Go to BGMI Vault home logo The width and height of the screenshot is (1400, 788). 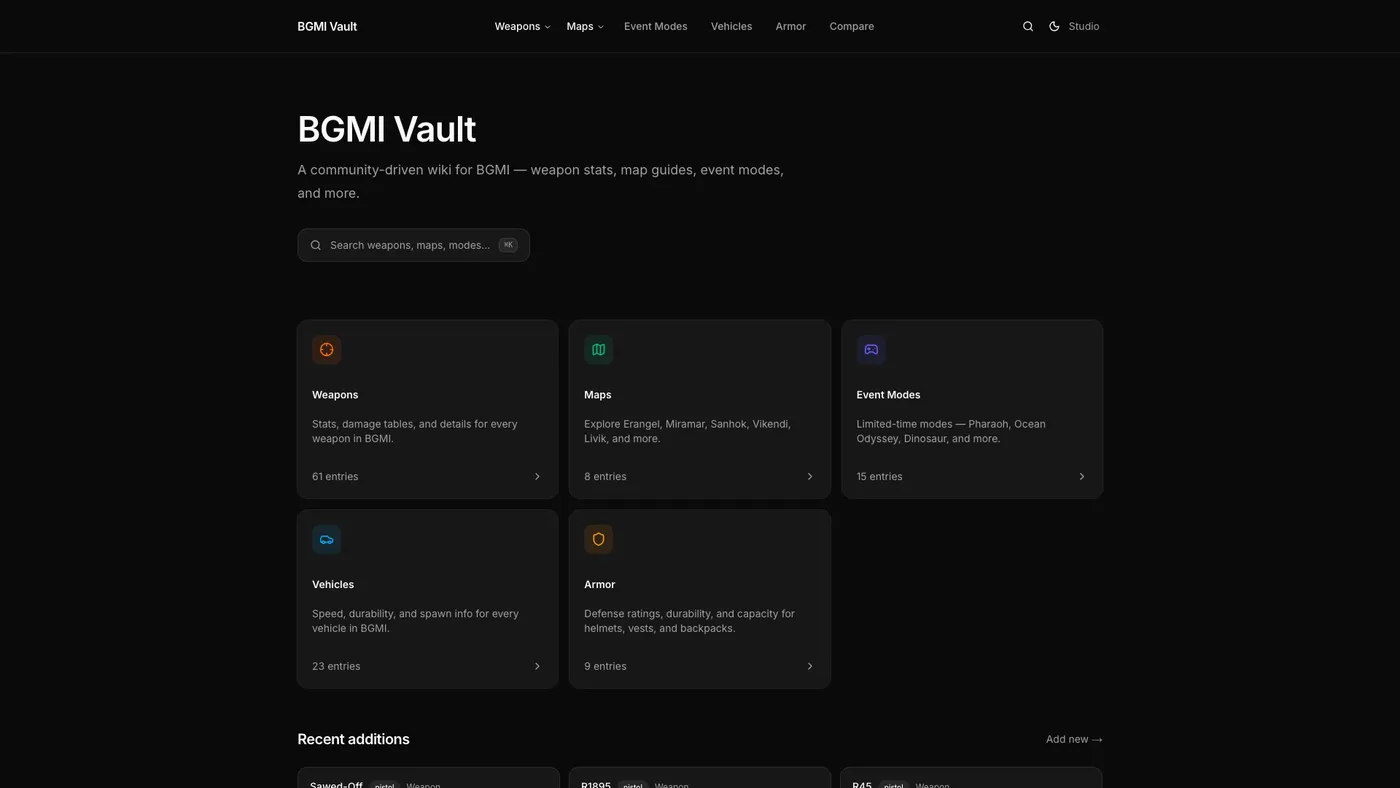(x=327, y=27)
